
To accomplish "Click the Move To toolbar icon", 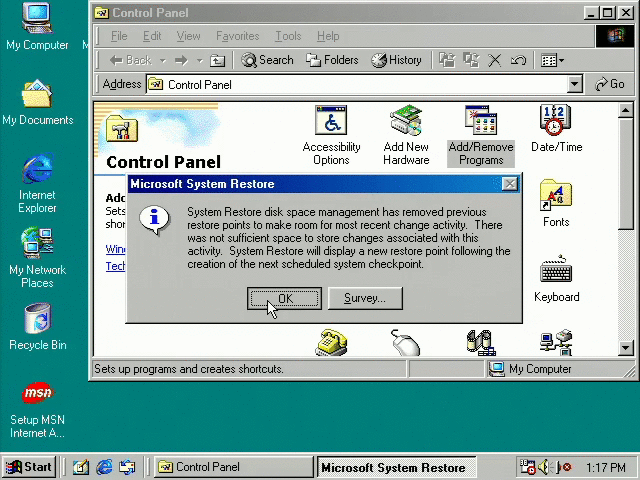I will [447, 60].
